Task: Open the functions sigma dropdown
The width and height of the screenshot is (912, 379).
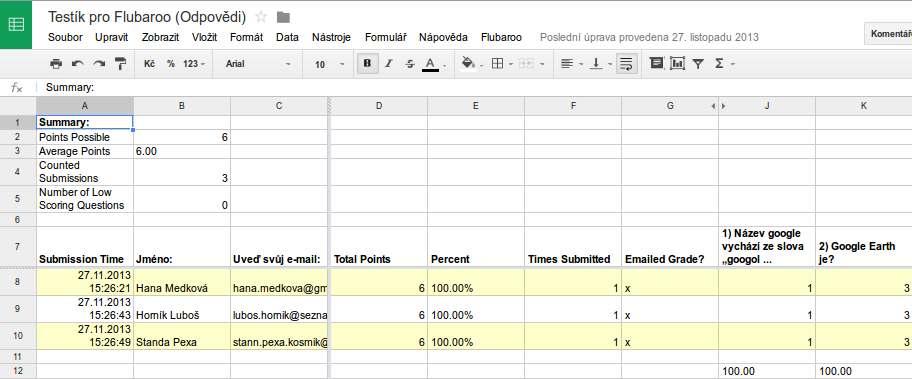Action: pyautogui.click(x=724, y=64)
